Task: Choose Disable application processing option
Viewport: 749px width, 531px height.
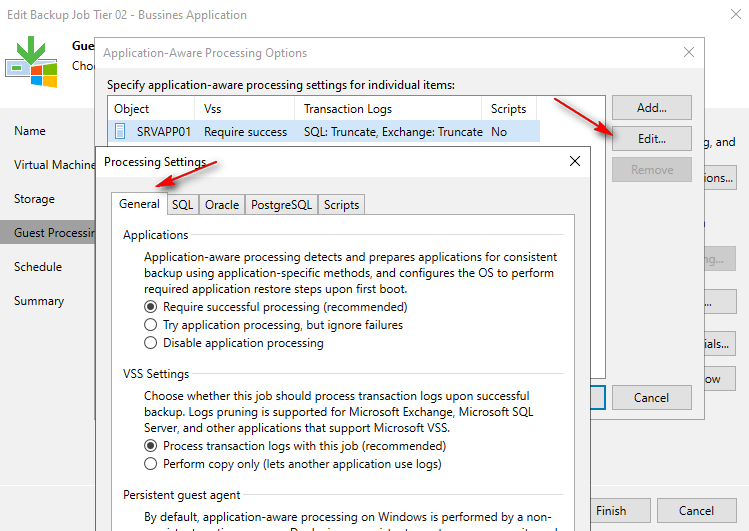Action: pos(151,343)
